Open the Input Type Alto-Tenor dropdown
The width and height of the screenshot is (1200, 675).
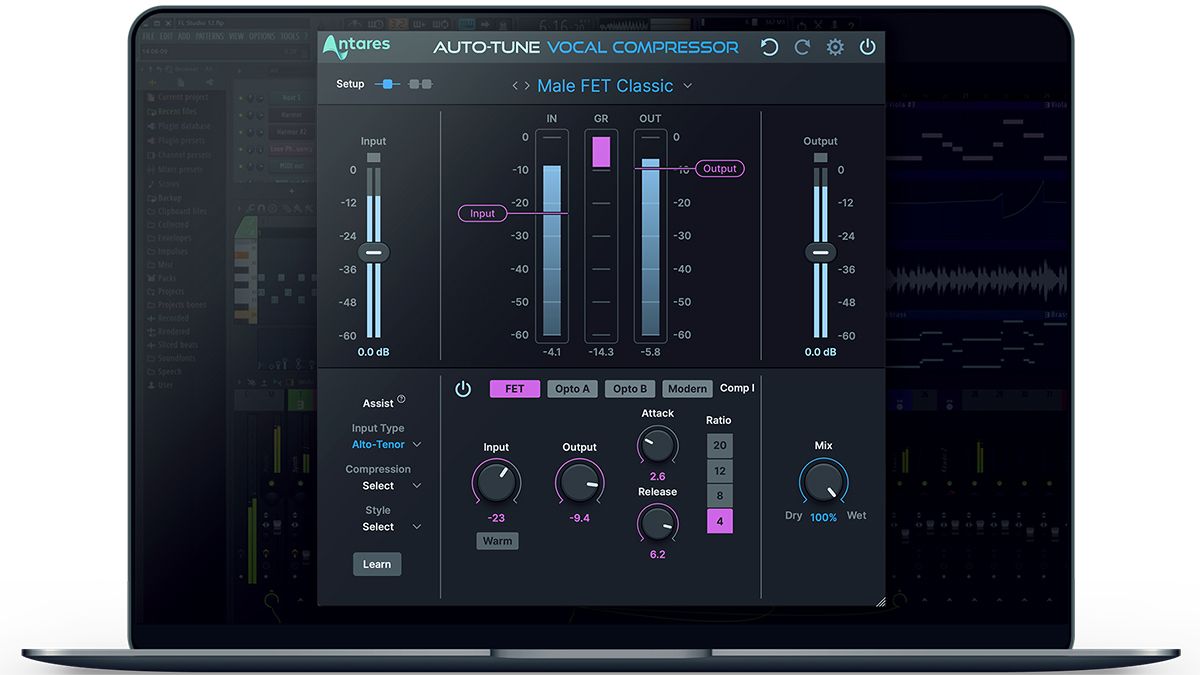[x=386, y=444]
